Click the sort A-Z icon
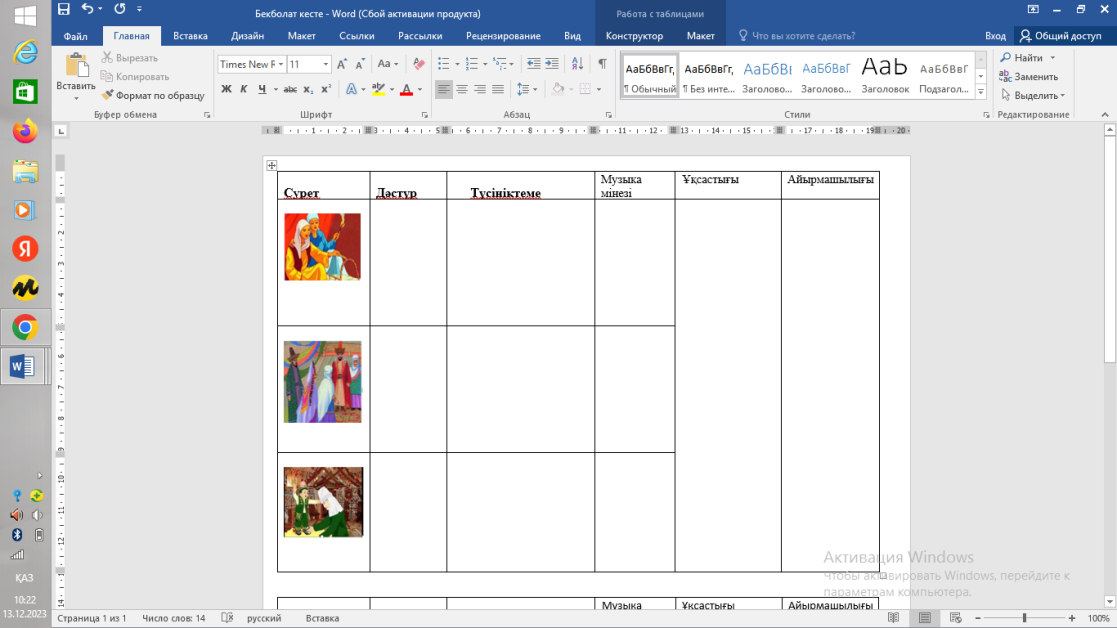Viewport: 1117px width, 628px height. coord(577,64)
